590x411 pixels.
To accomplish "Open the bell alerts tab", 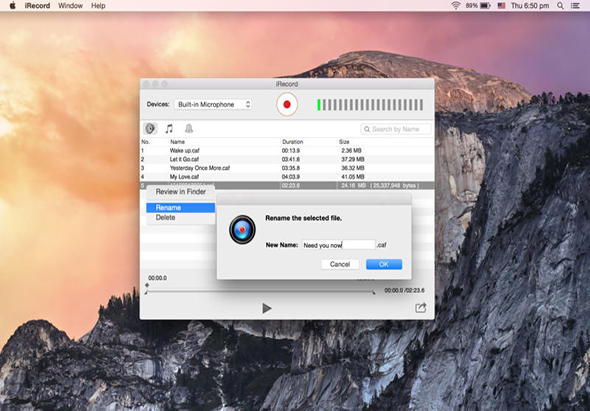I will pyautogui.click(x=189, y=129).
